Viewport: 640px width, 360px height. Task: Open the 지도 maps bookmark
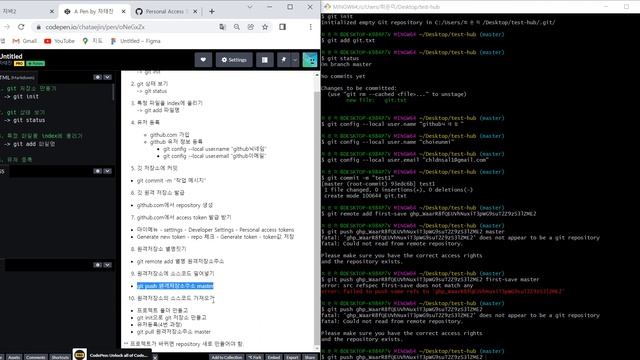coord(93,41)
